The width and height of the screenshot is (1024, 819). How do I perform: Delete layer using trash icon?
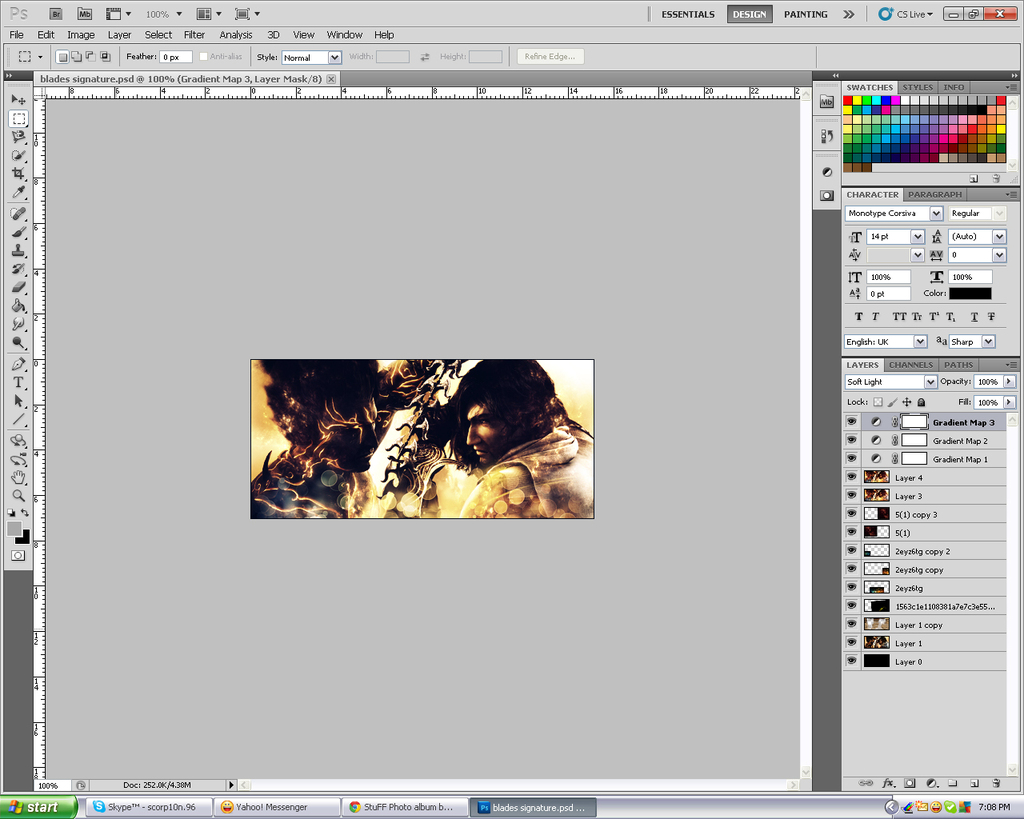996,782
